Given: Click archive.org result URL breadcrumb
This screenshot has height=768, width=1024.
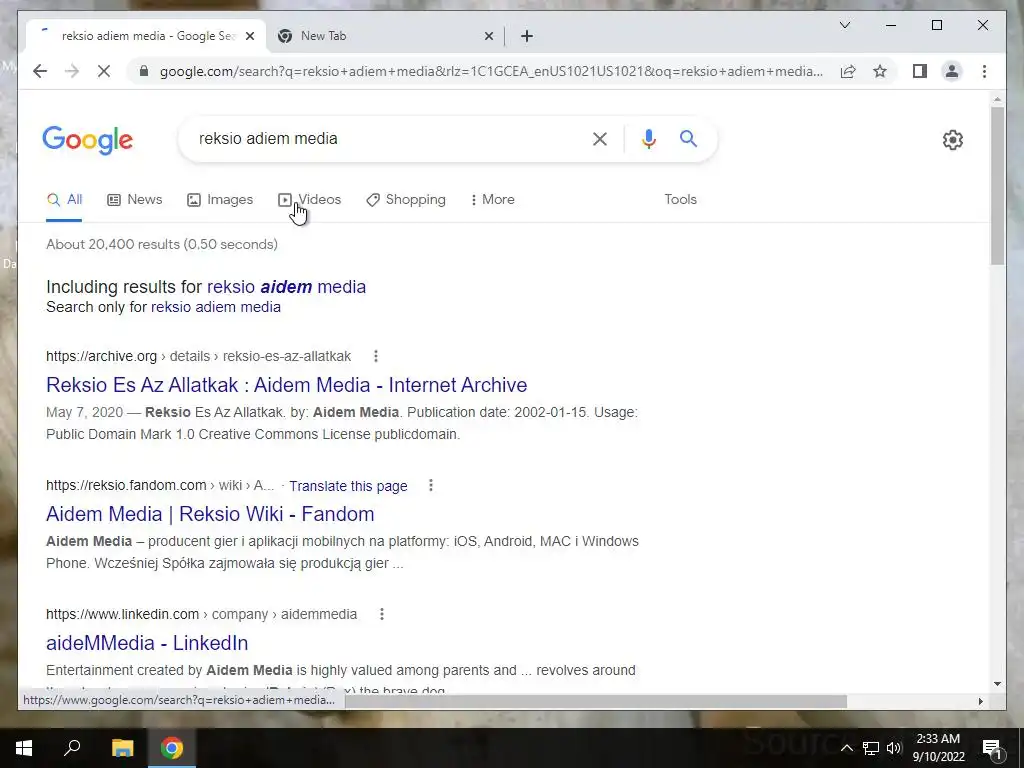Looking at the screenshot, I should coord(199,356).
